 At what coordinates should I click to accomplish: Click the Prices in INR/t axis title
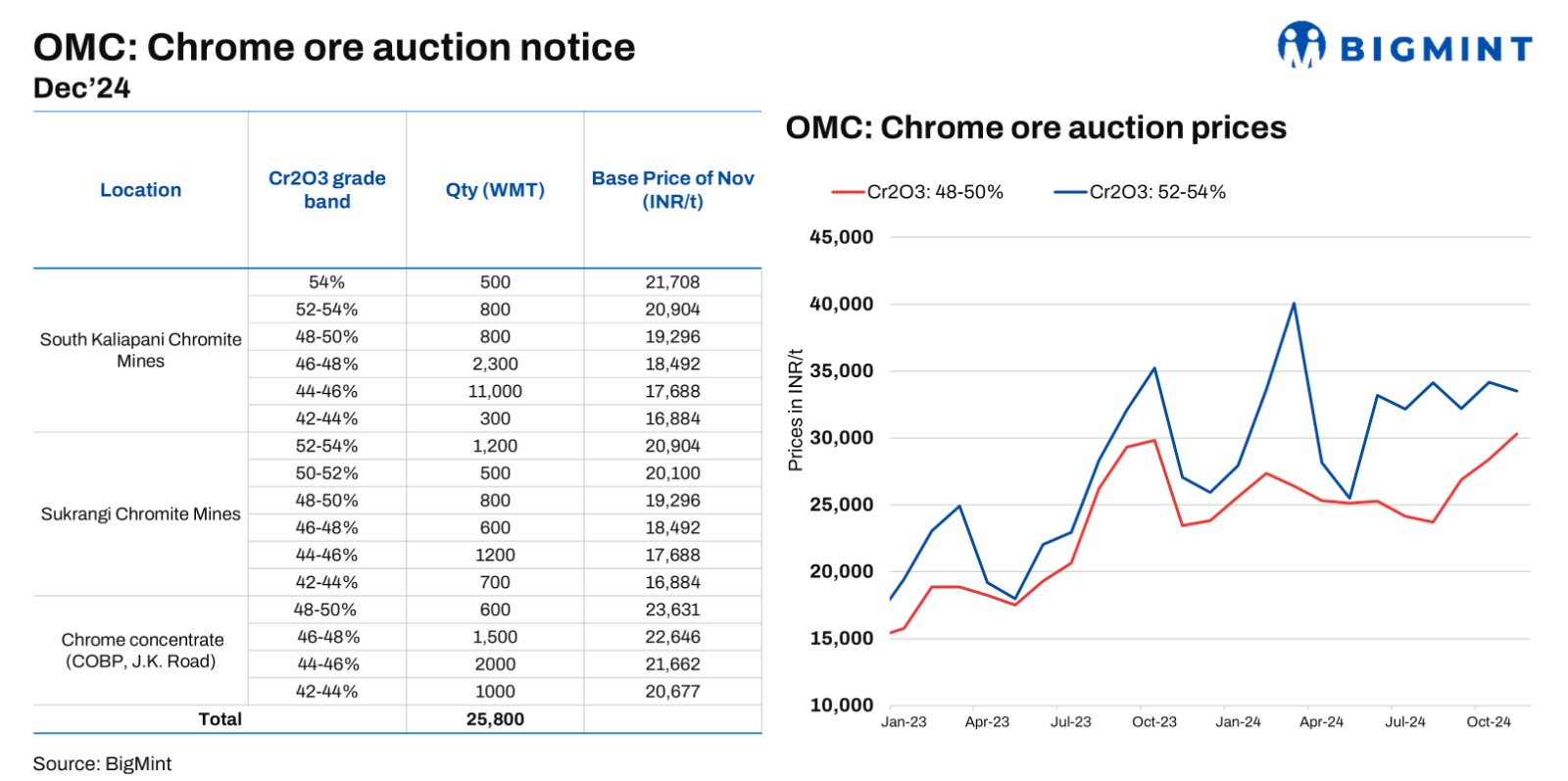(795, 410)
